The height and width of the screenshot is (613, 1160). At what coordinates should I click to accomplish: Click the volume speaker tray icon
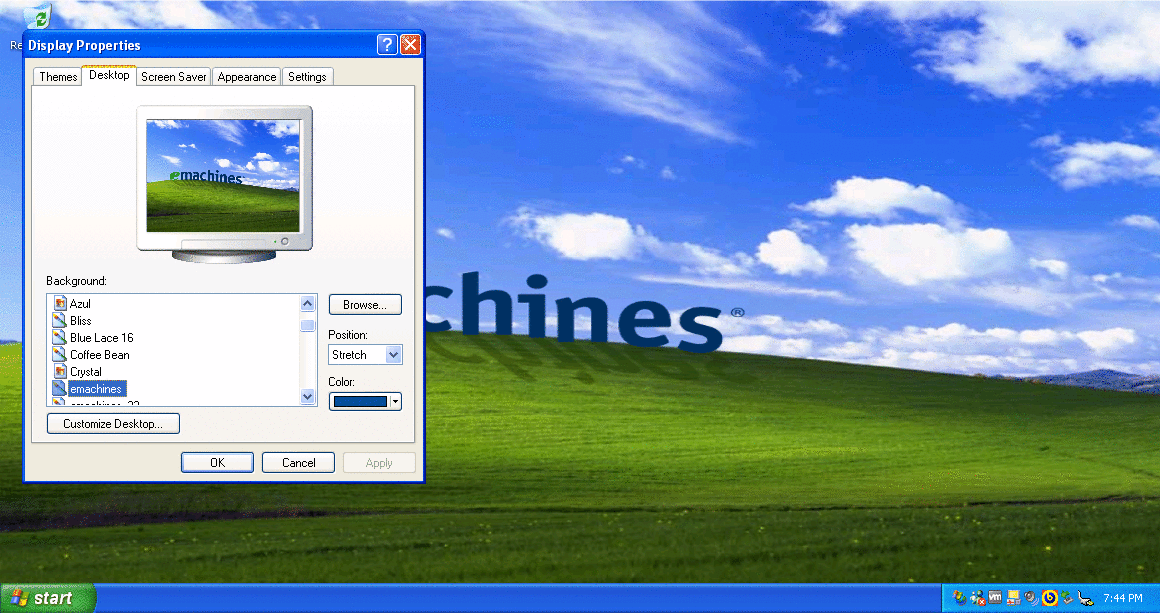tap(1029, 598)
